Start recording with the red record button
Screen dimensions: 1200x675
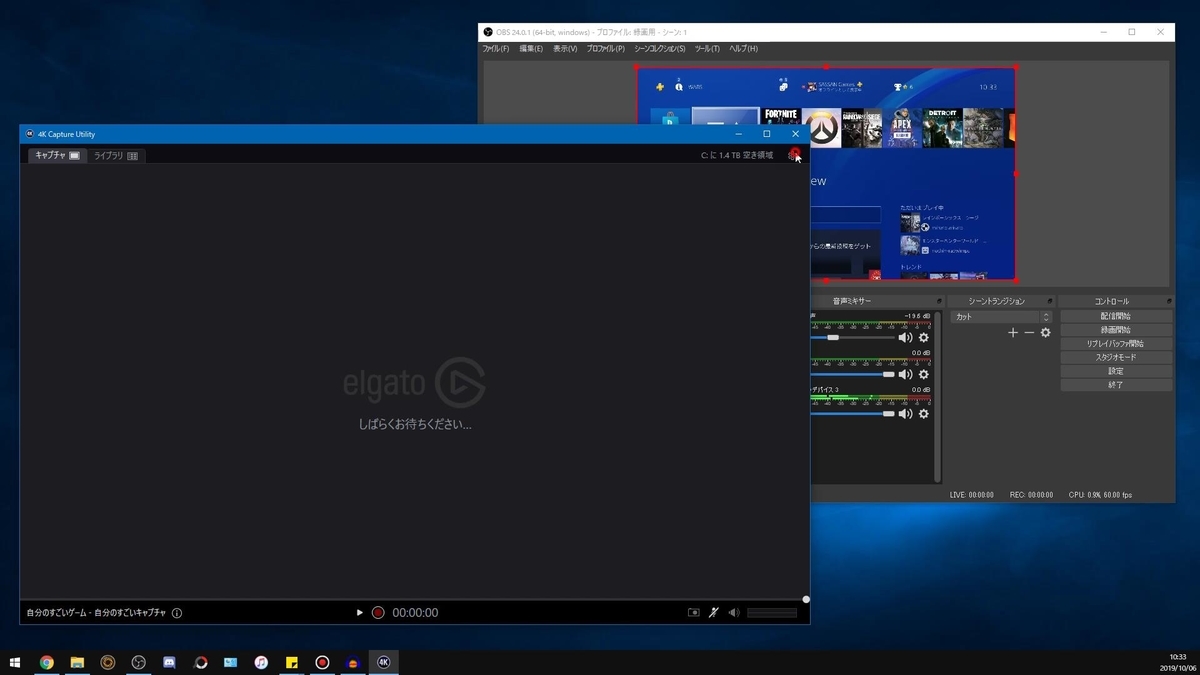pyautogui.click(x=378, y=613)
